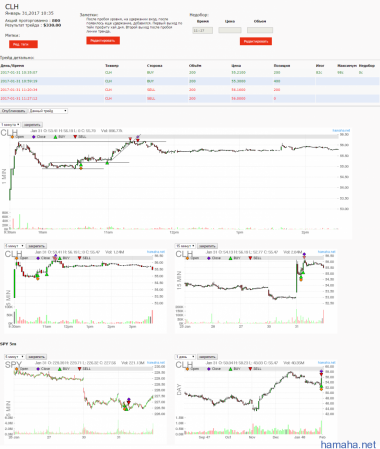The image size is (380, 449).
Task: Click the red Редактировать button under the notes text
Action: (x=103, y=41)
